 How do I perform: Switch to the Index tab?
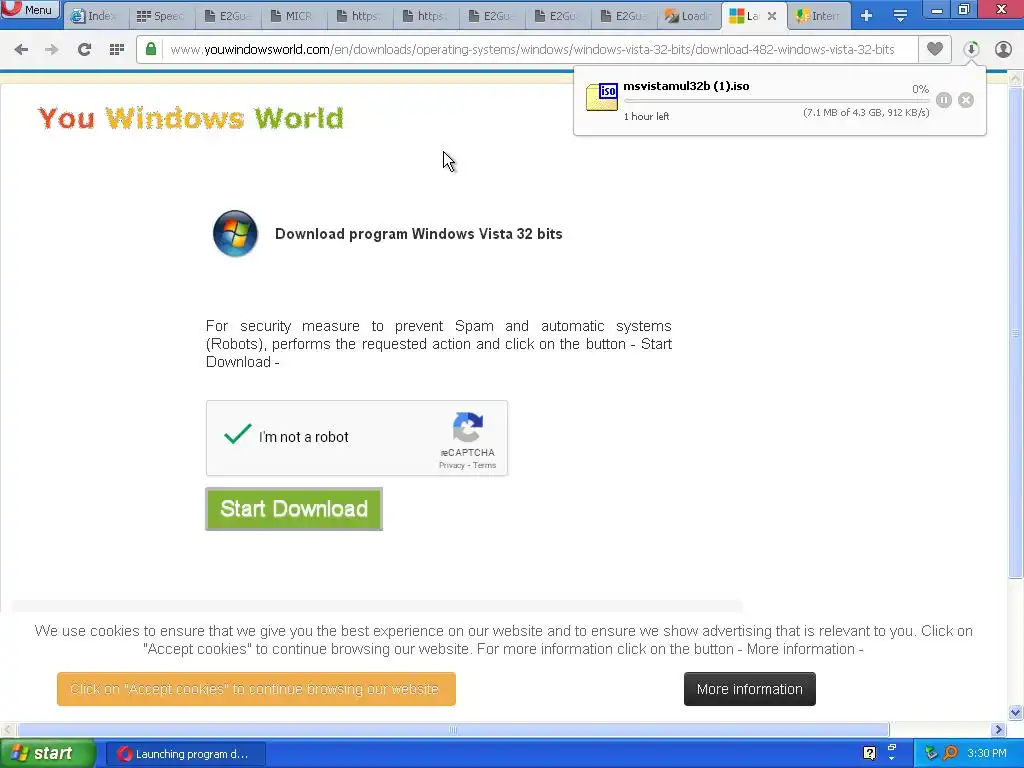pyautogui.click(x=96, y=16)
